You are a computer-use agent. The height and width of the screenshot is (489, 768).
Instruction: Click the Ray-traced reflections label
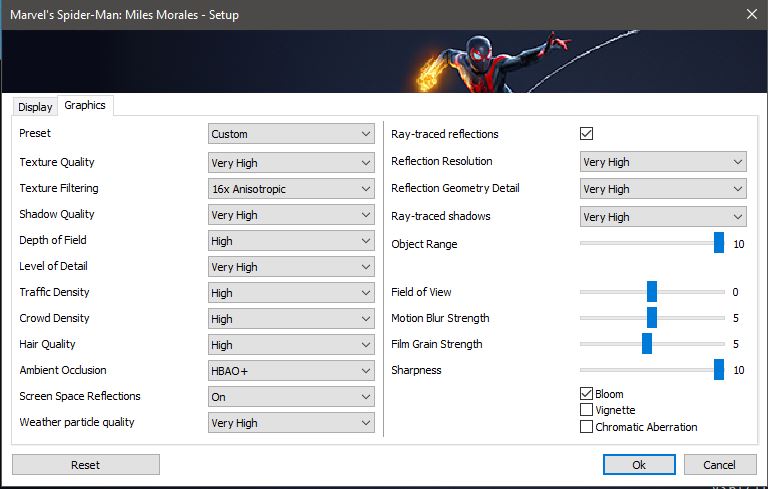coord(444,134)
